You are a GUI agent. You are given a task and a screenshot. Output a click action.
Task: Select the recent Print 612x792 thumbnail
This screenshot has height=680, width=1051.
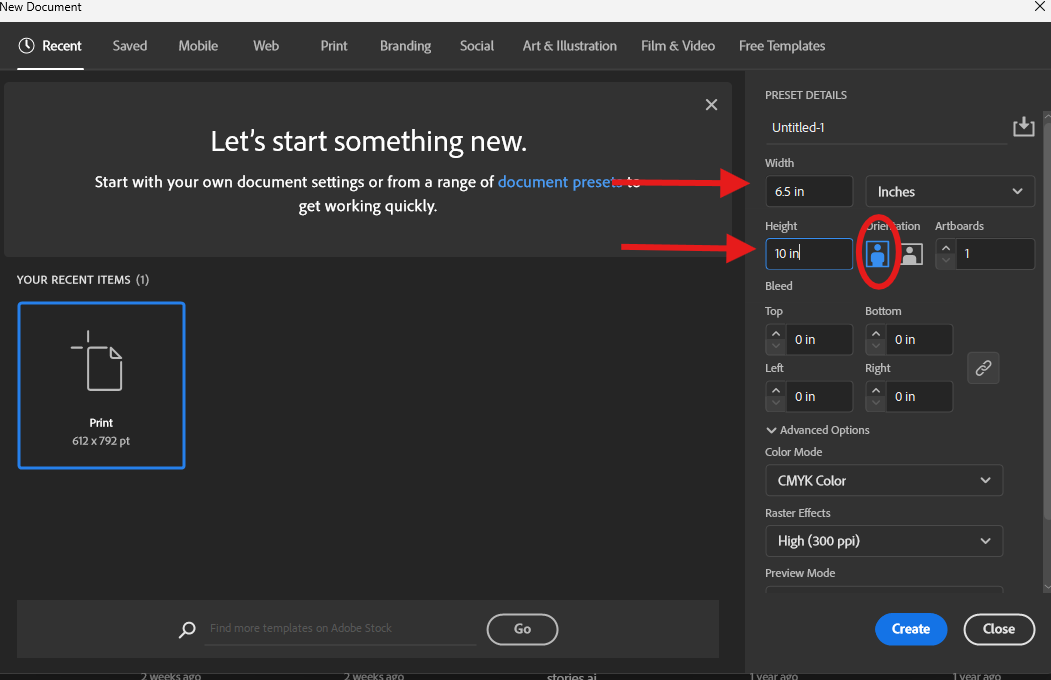pyautogui.click(x=100, y=385)
